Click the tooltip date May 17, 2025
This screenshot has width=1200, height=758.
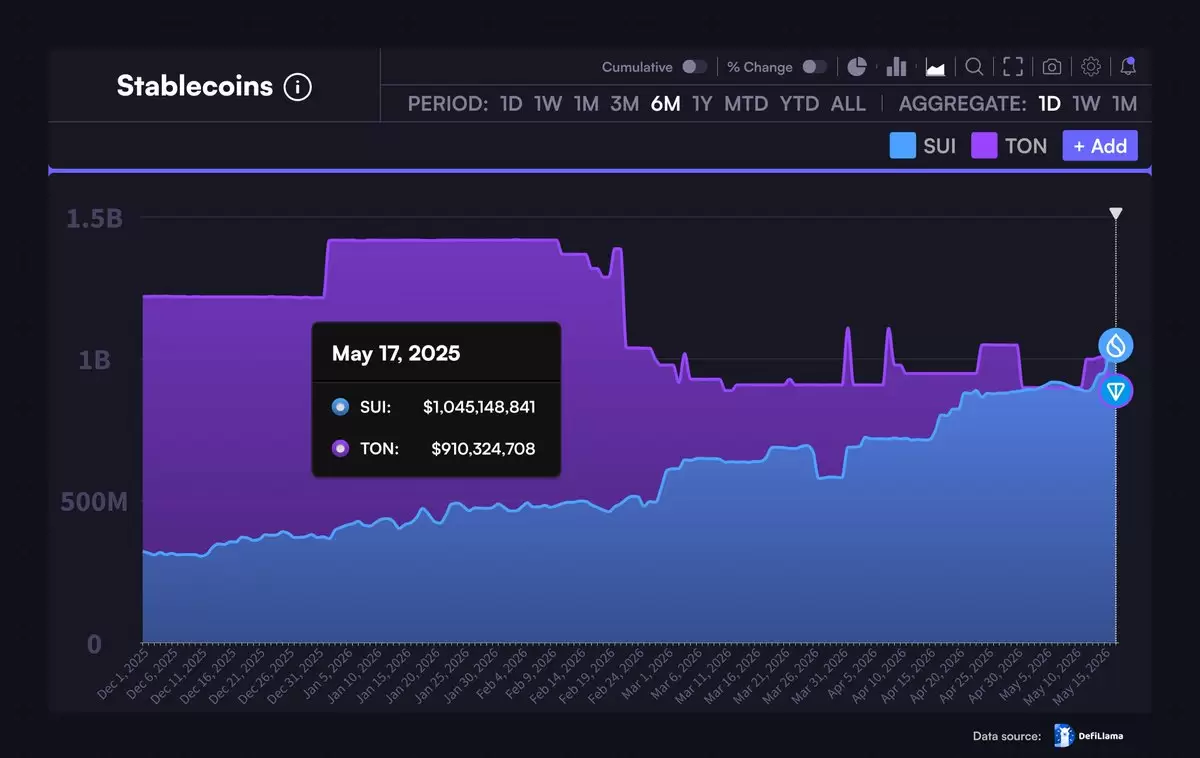396,353
